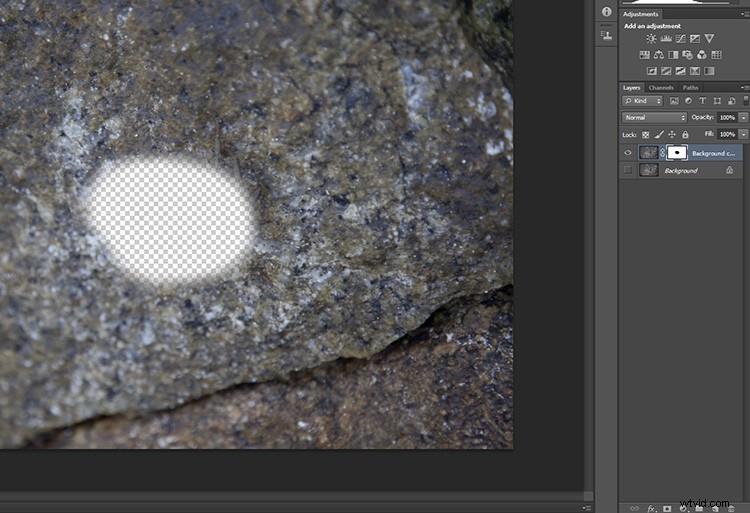Add a Black & White adjustment

673,55
